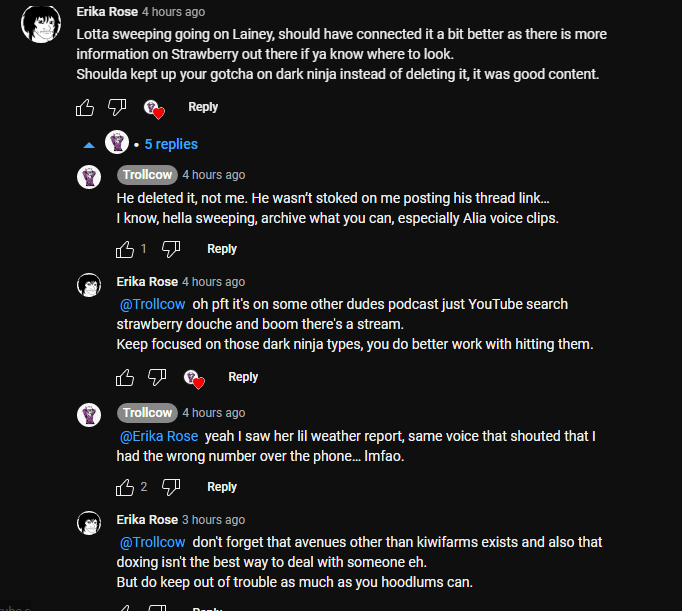Like Trollcow's reply about deleted thread link
This screenshot has height=611, width=682.
pyautogui.click(x=125, y=249)
